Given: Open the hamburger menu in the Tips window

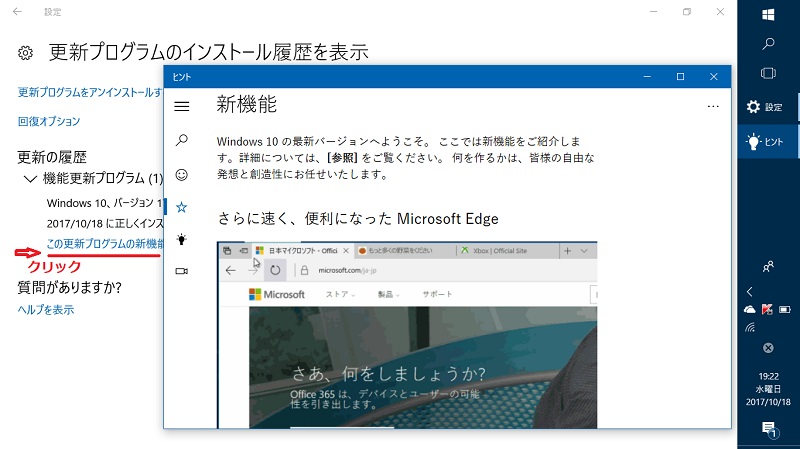Looking at the screenshot, I should coord(182,106).
